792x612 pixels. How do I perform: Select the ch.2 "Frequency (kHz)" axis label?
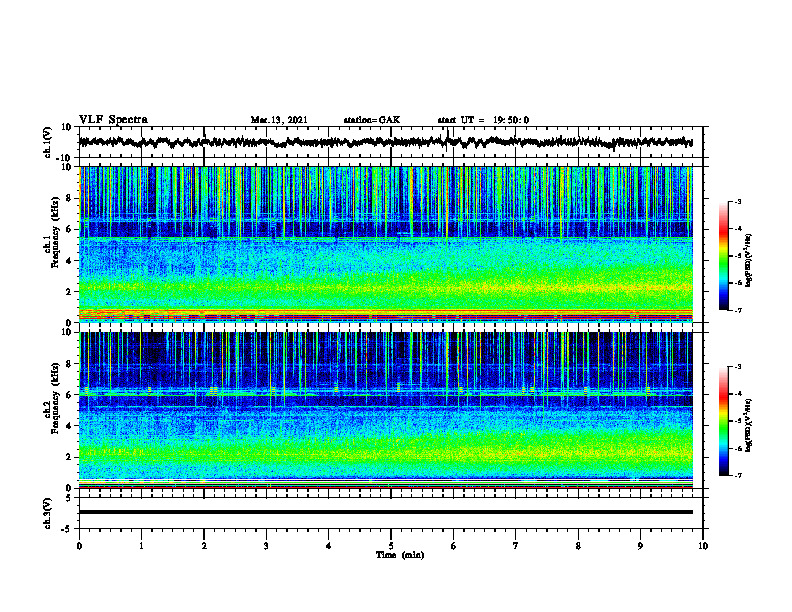click(x=55, y=398)
